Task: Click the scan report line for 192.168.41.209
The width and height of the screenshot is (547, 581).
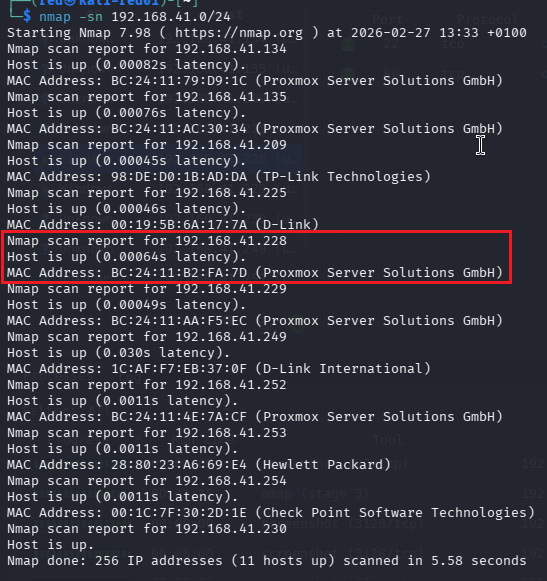Action: [x=147, y=145]
